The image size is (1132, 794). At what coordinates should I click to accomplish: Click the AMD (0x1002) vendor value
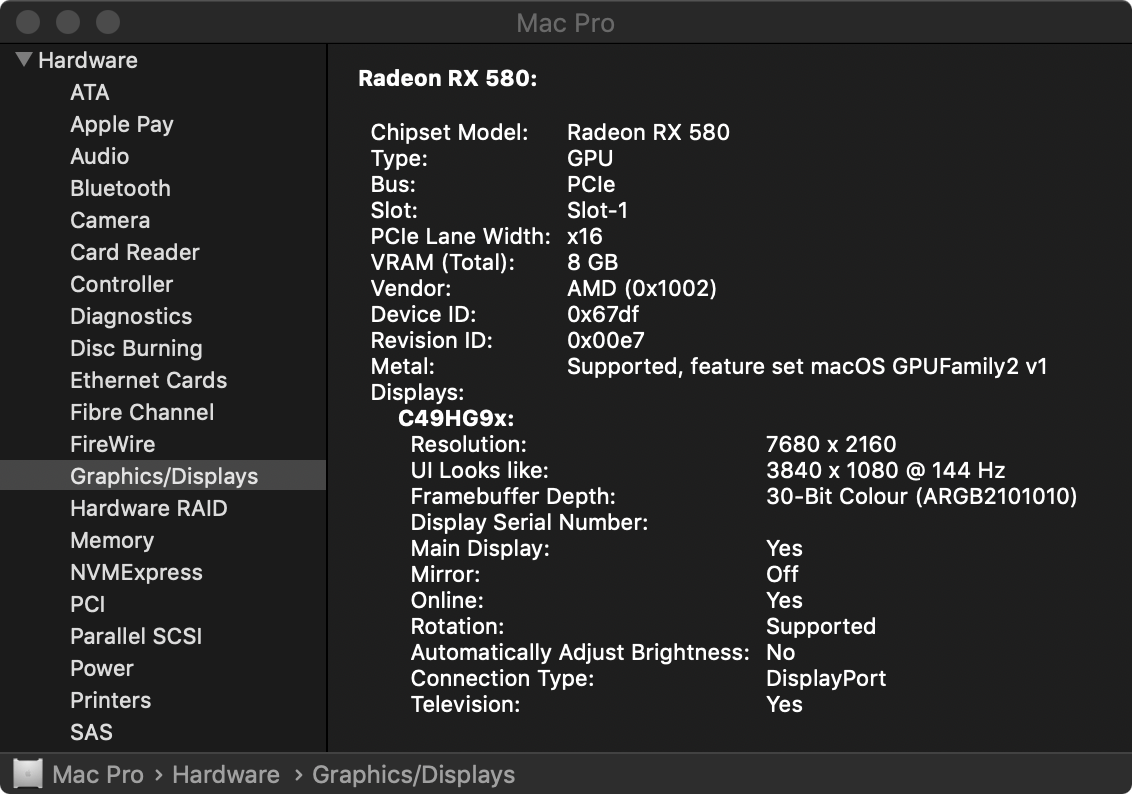pos(642,288)
